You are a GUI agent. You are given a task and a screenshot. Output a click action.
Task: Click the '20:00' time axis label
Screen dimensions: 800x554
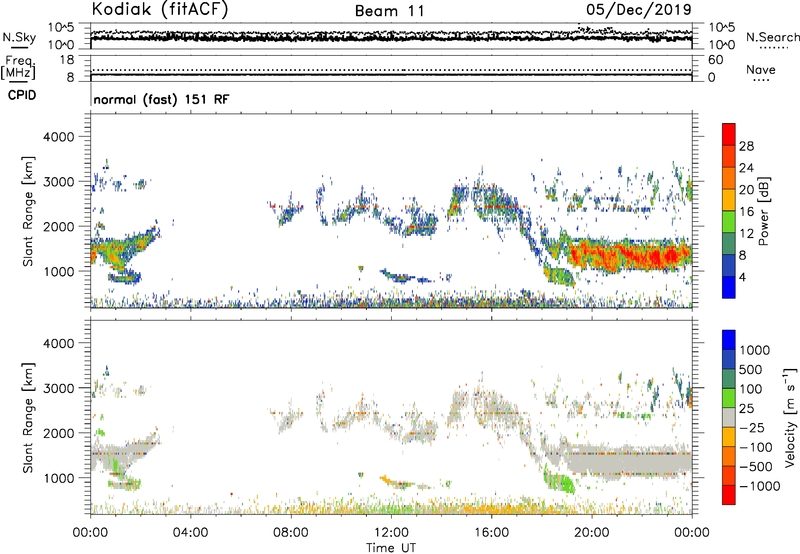click(x=591, y=533)
